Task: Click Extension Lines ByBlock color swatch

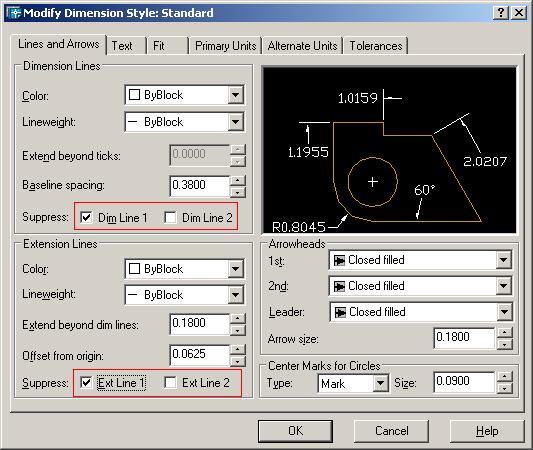Action: coord(135,269)
